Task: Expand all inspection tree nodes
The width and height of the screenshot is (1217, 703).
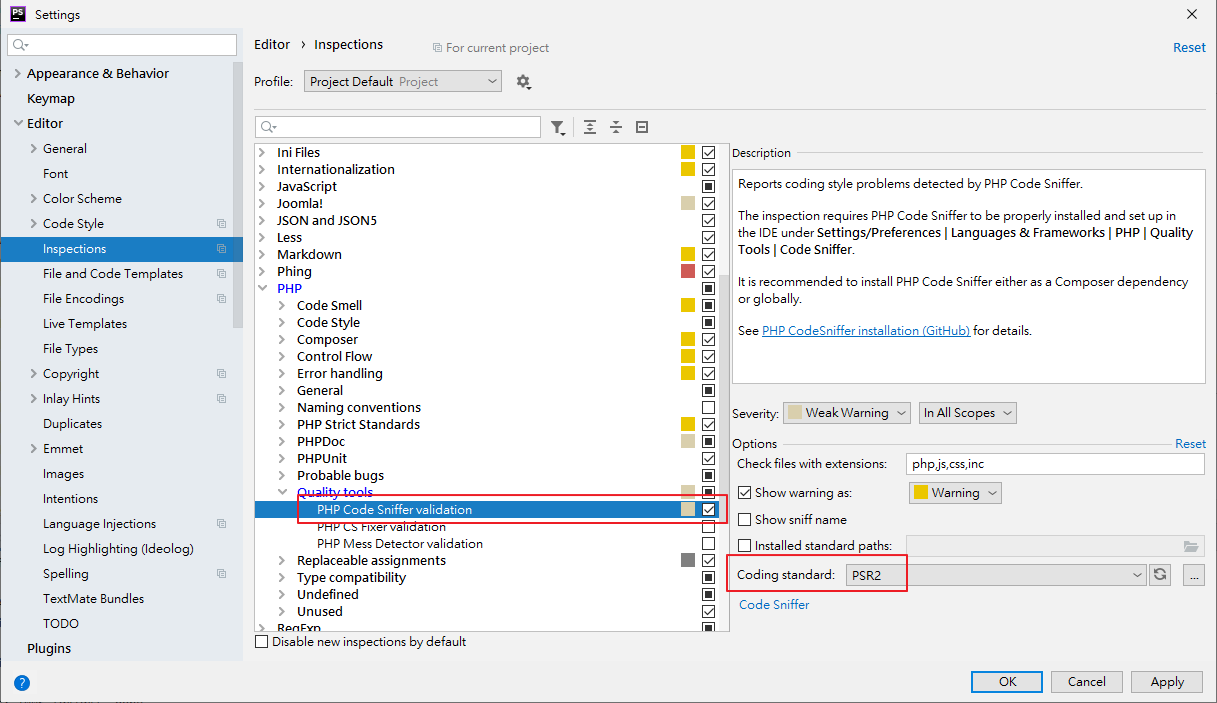Action: pyautogui.click(x=589, y=127)
